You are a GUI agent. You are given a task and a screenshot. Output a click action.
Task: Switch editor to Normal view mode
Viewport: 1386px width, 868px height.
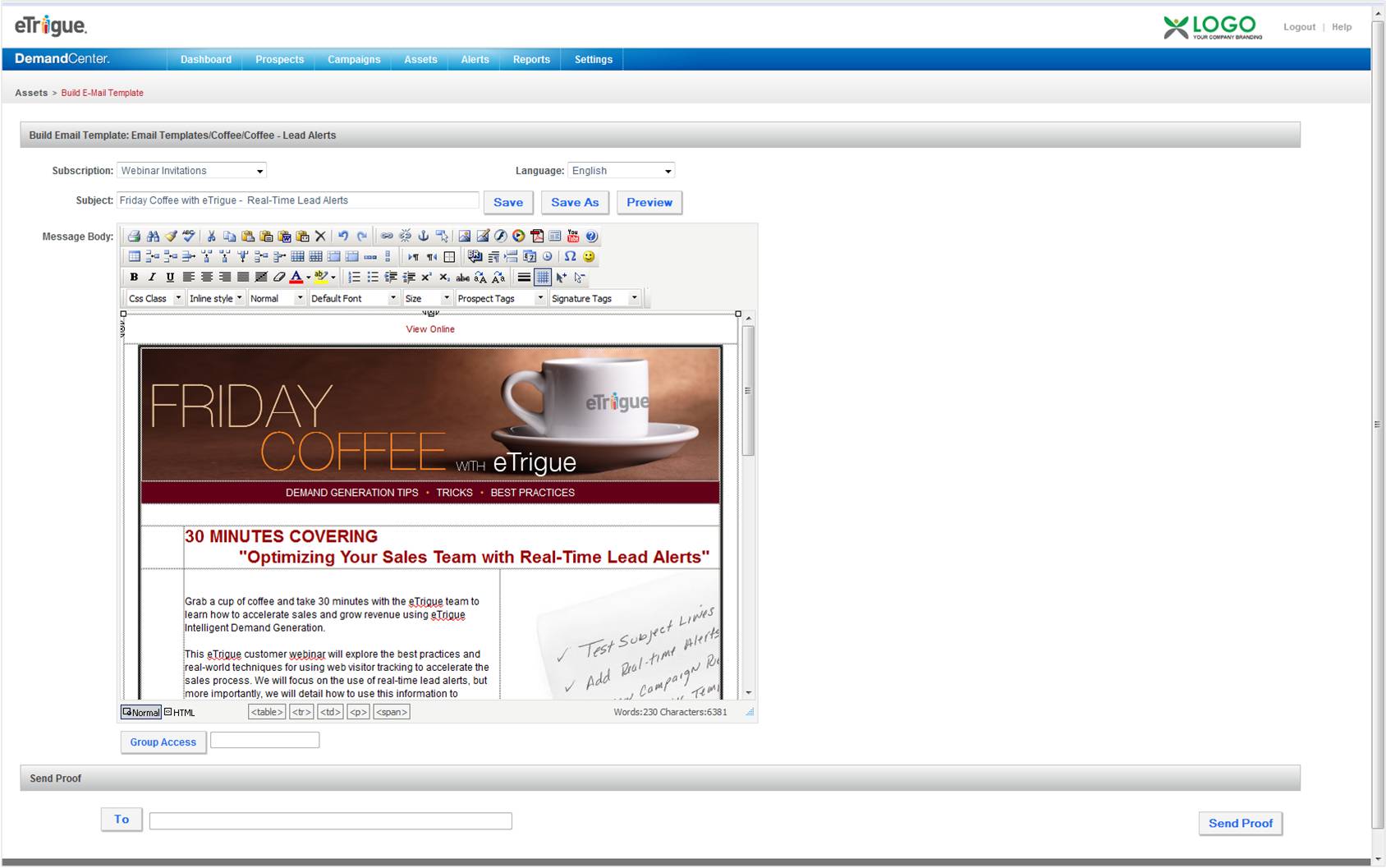[x=140, y=712]
